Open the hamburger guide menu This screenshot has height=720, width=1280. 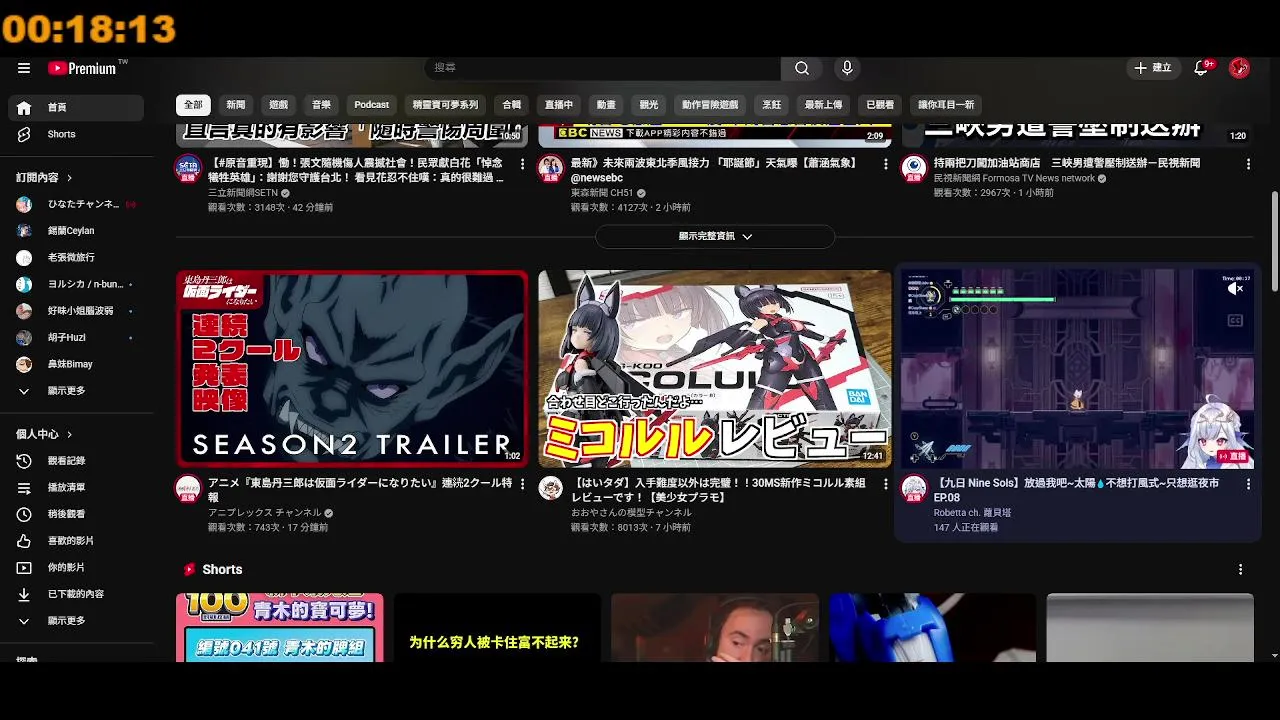tap(24, 68)
